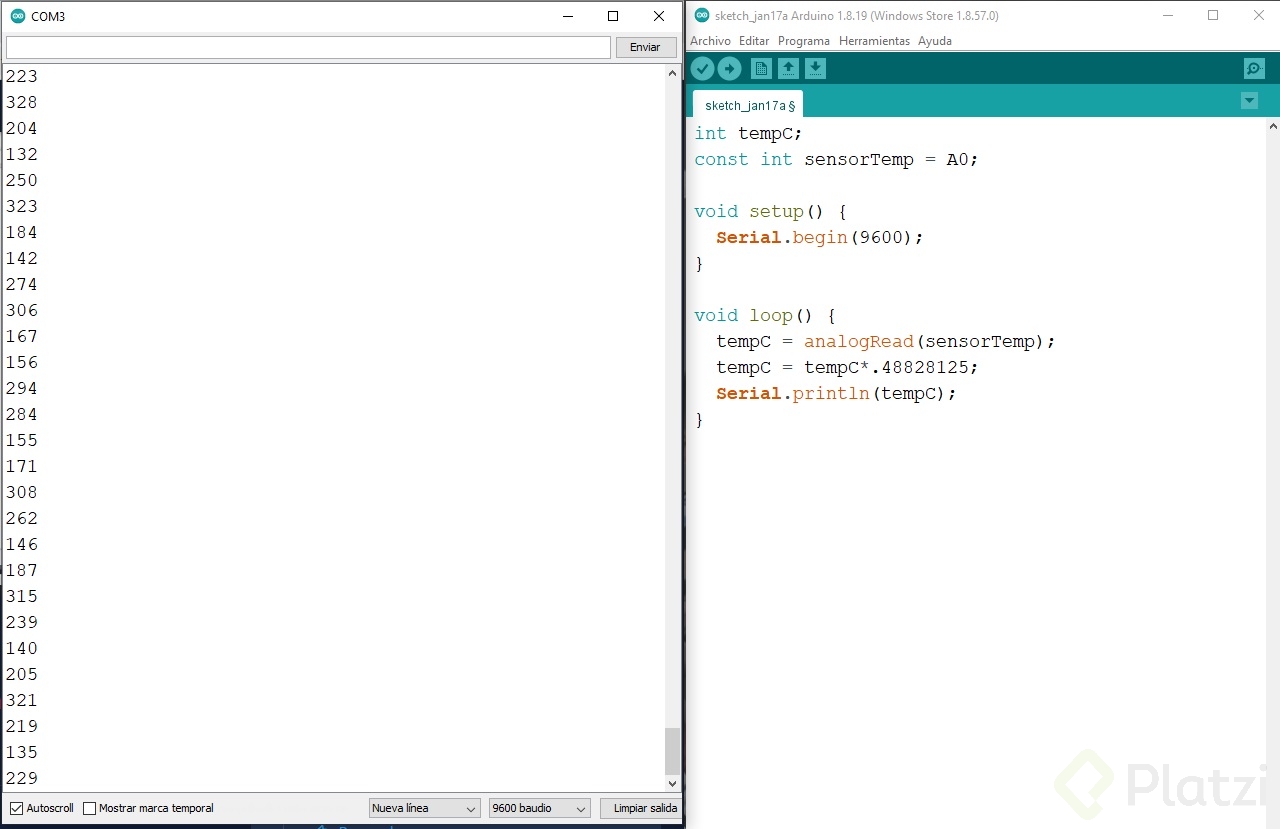
Task: Click the 'tempC = tempC*.48828125;' line
Action: (847, 367)
